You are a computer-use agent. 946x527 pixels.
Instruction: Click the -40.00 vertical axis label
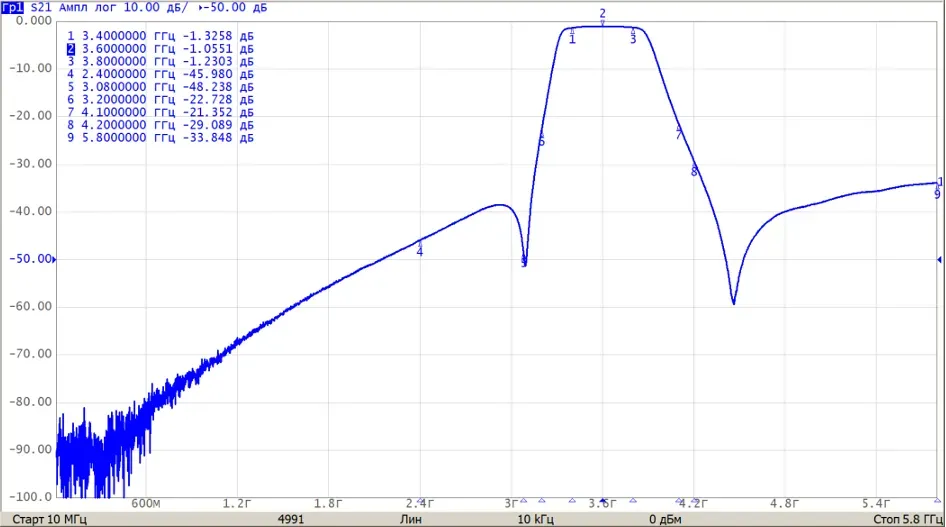(x=30, y=211)
